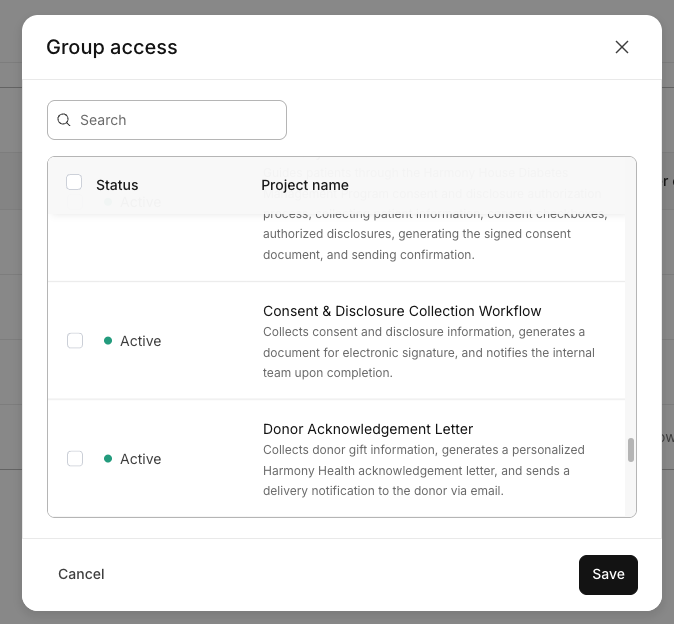Click the search magnifier icon
The height and width of the screenshot is (624, 674).
pyautogui.click(x=64, y=120)
